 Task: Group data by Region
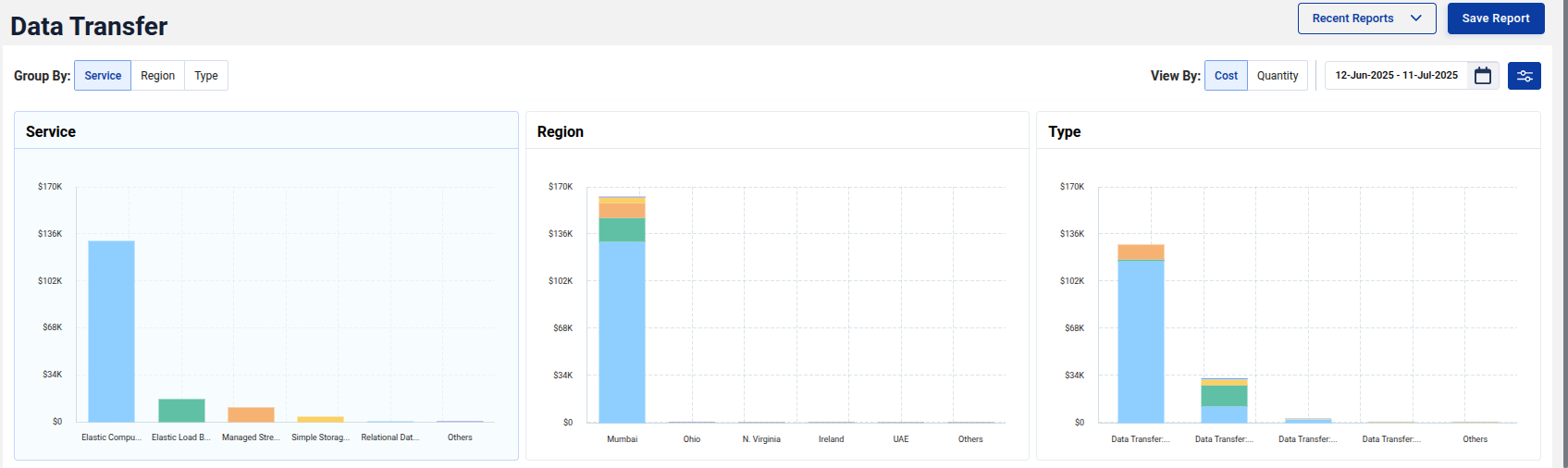coord(157,76)
